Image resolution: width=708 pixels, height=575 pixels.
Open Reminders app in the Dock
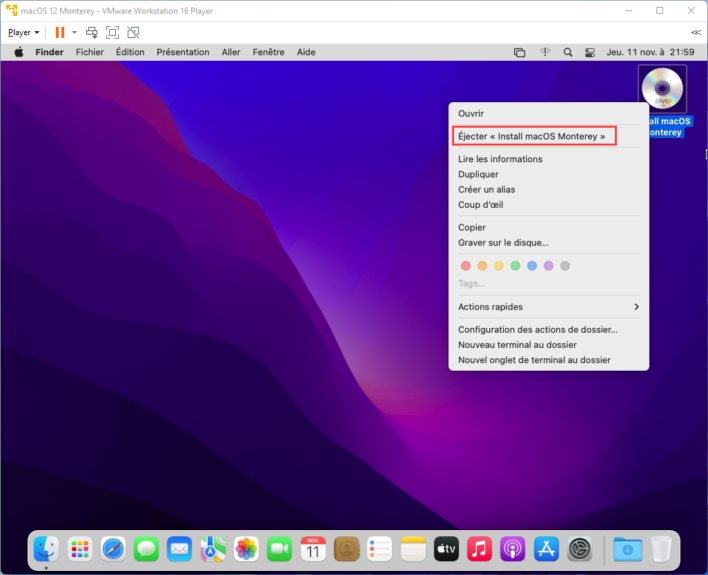point(379,549)
